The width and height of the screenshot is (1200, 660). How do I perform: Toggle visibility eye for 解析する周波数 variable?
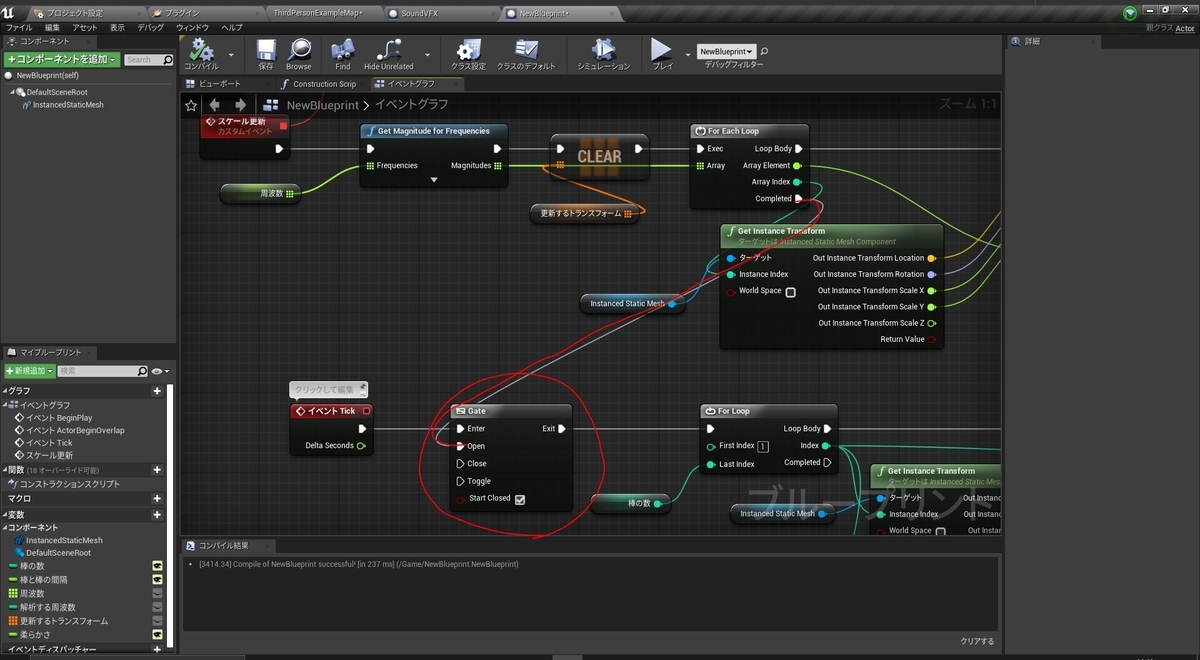pos(157,607)
